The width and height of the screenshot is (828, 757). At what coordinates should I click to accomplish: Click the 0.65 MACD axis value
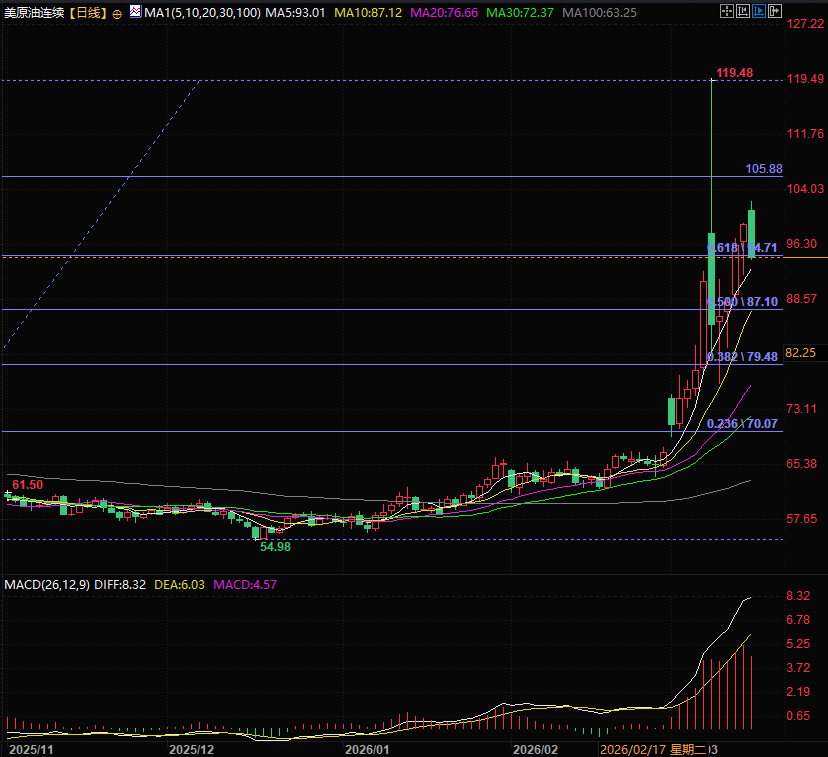tap(798, 716)
